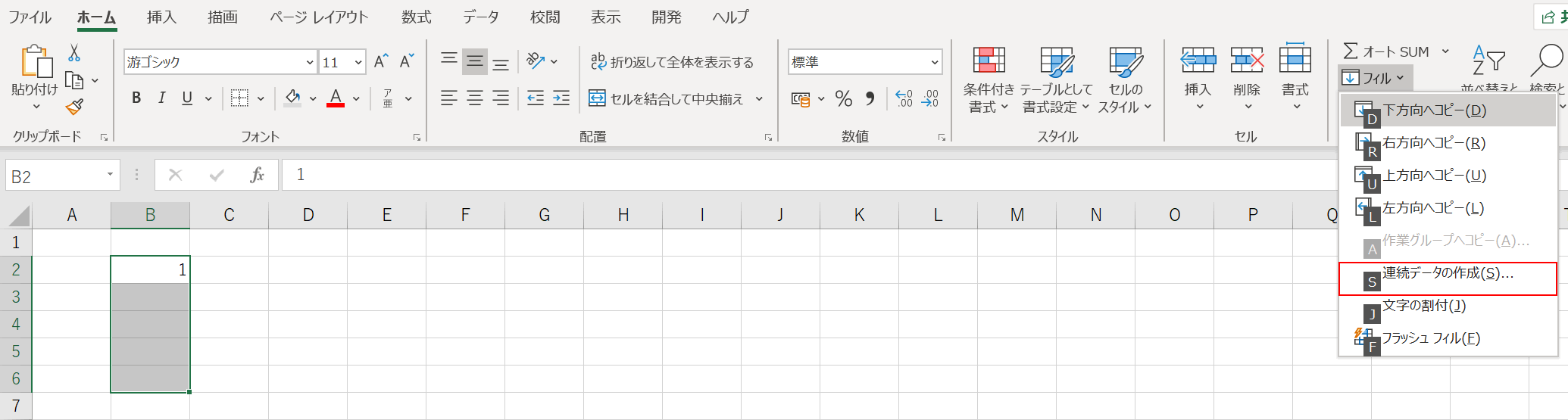
Task: Click the 挿入 insert cells icon
Action: click(x=1198, y=60)
